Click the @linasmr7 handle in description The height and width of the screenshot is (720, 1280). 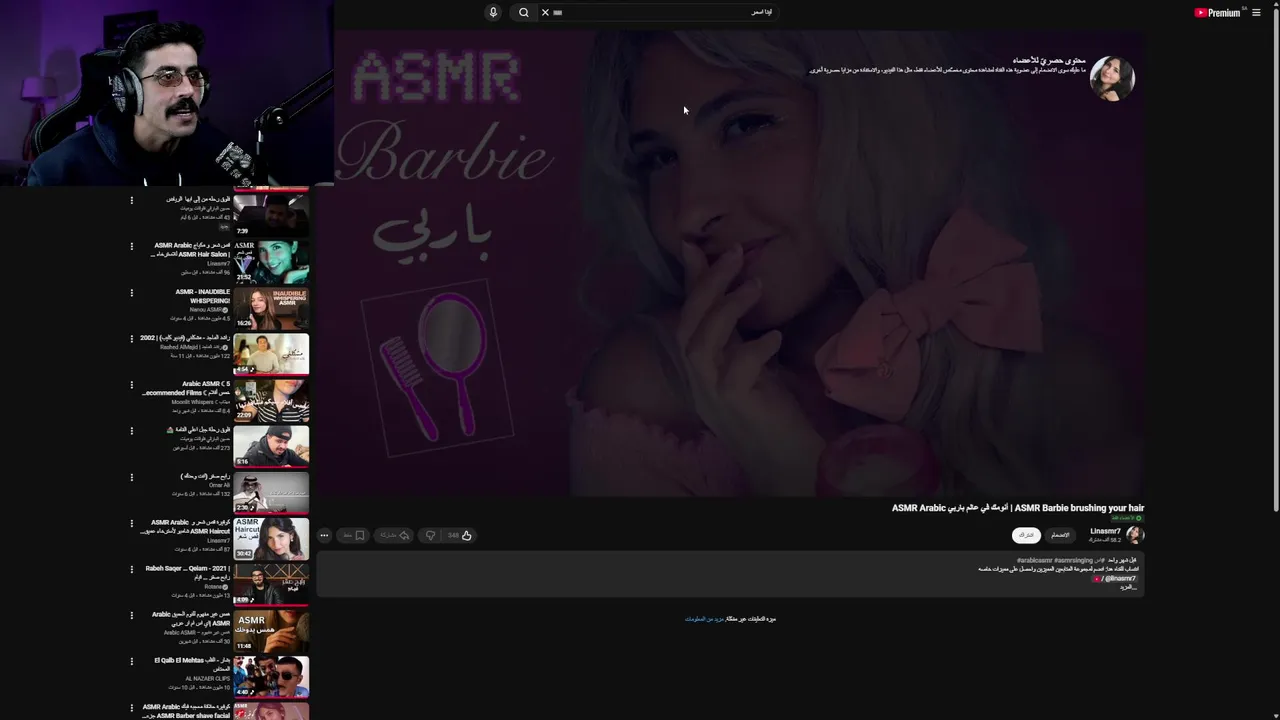point(1120,579)
